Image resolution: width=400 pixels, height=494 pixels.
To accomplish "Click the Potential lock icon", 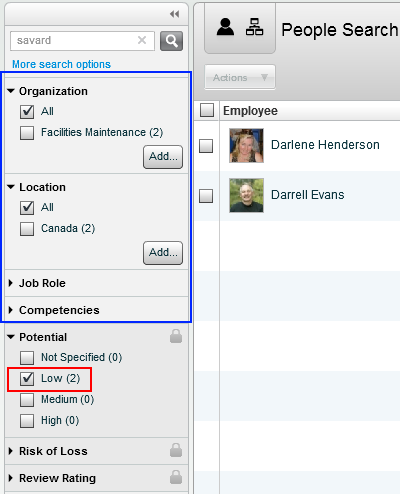I will [x=176, y=336].
